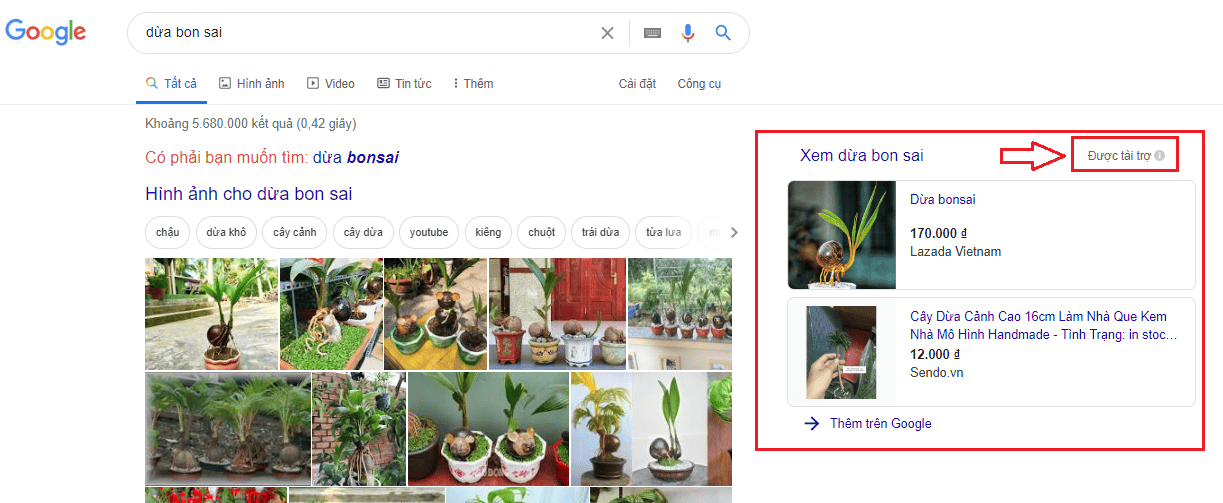Click the blue search magnifier icon

tap(723, 33)
